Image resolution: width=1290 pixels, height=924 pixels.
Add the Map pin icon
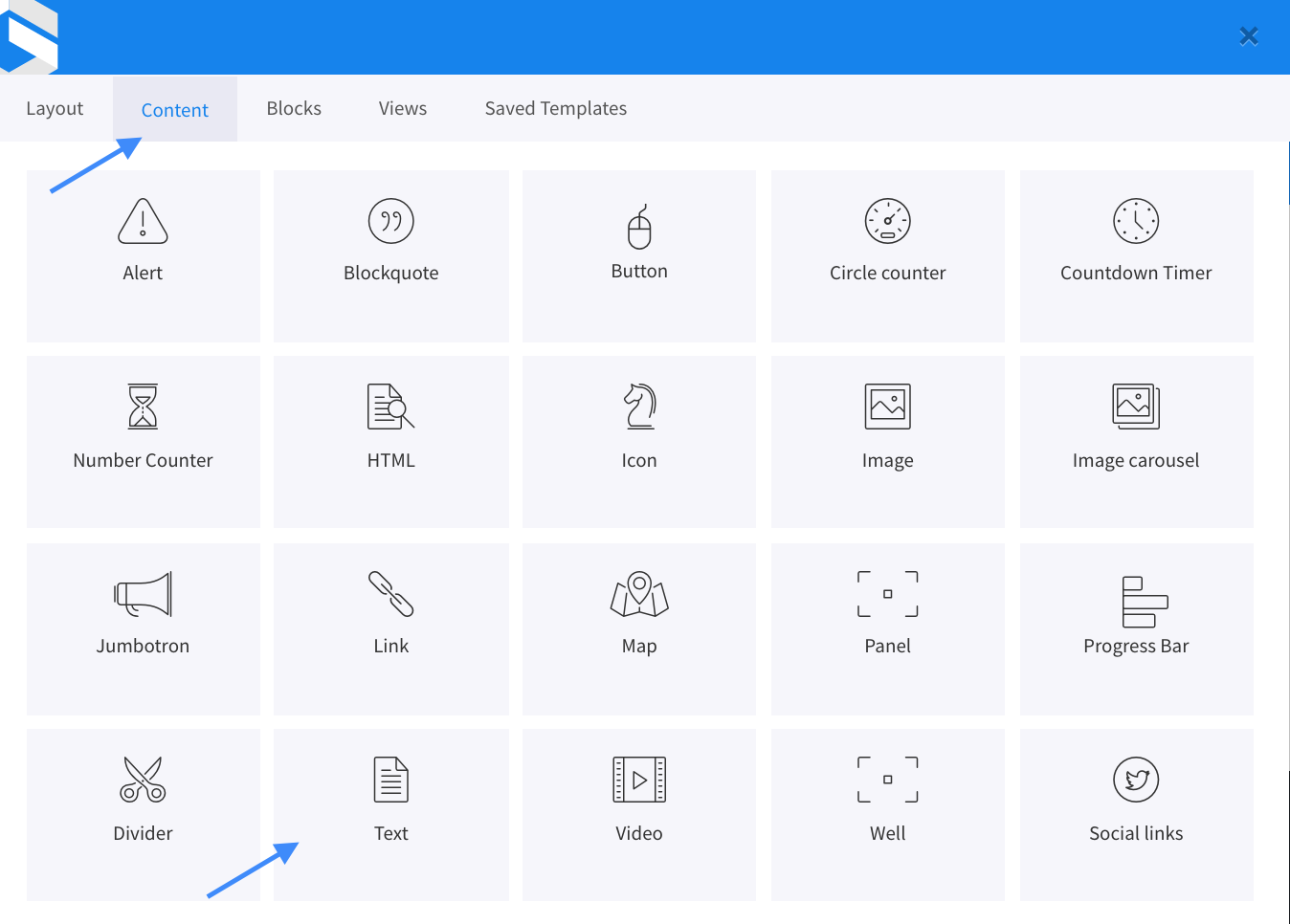[x=639, y=594]
